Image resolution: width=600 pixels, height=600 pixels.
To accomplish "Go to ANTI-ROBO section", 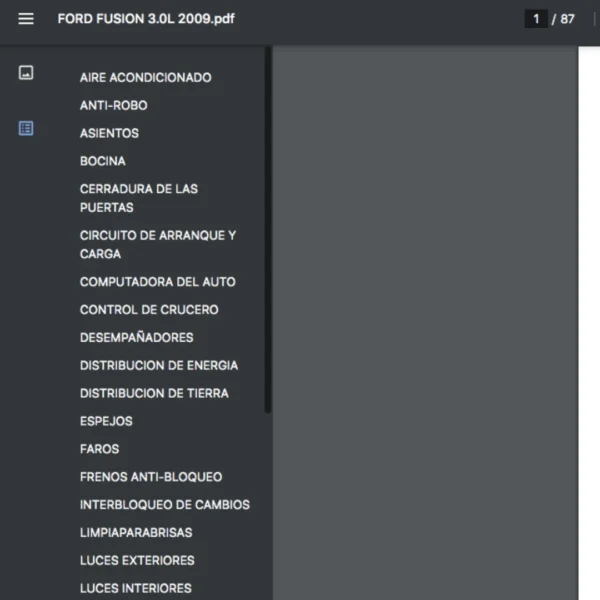I will click(114, 105).
